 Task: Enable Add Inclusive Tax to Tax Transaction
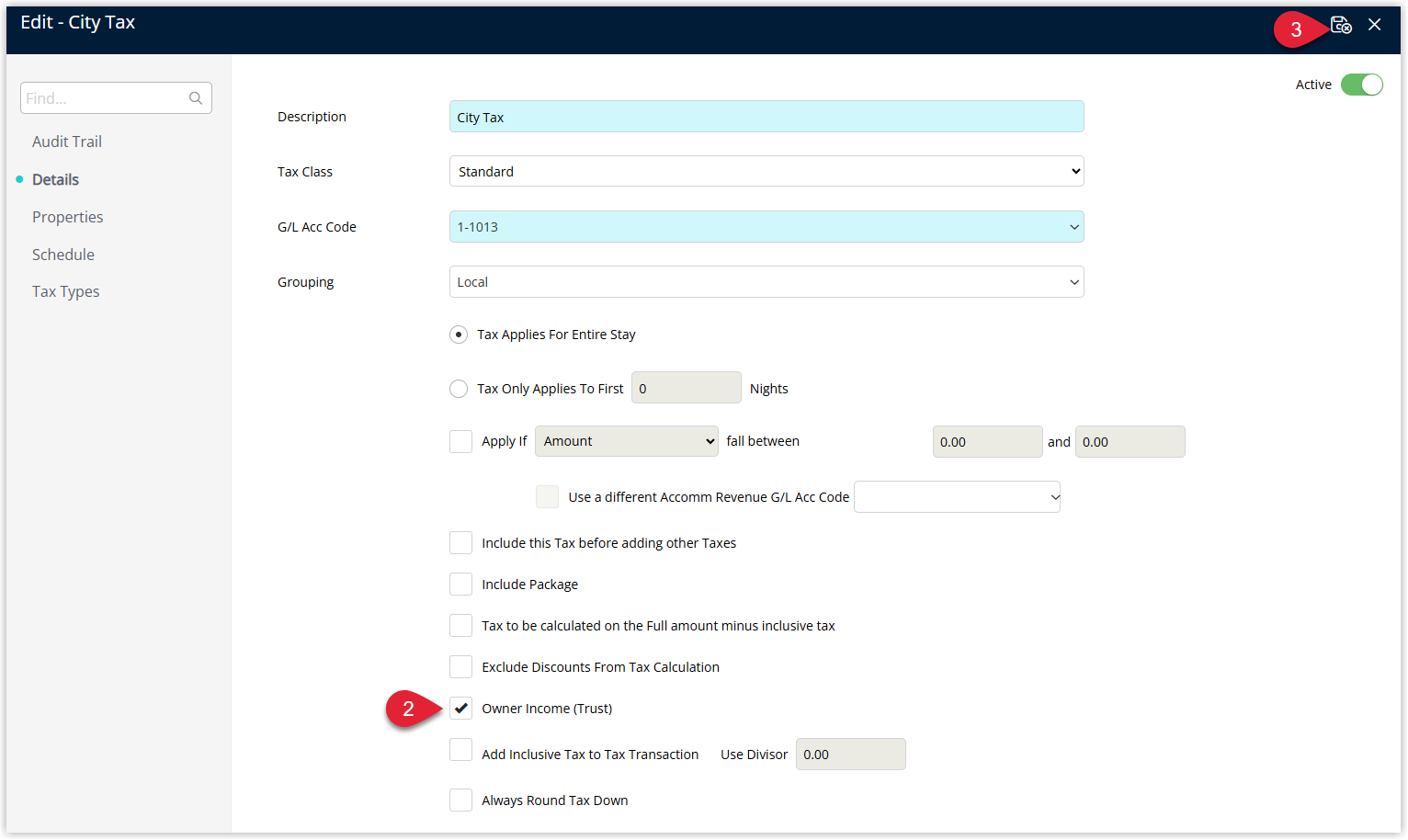click(460, 750)
